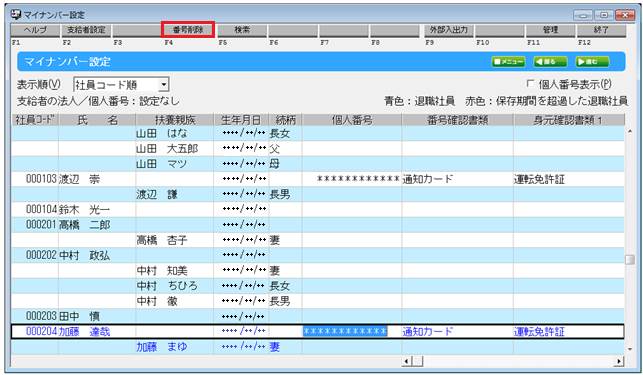643x375 pixels.
Task: Click the green 戻る back button
Action: point(550,62)
